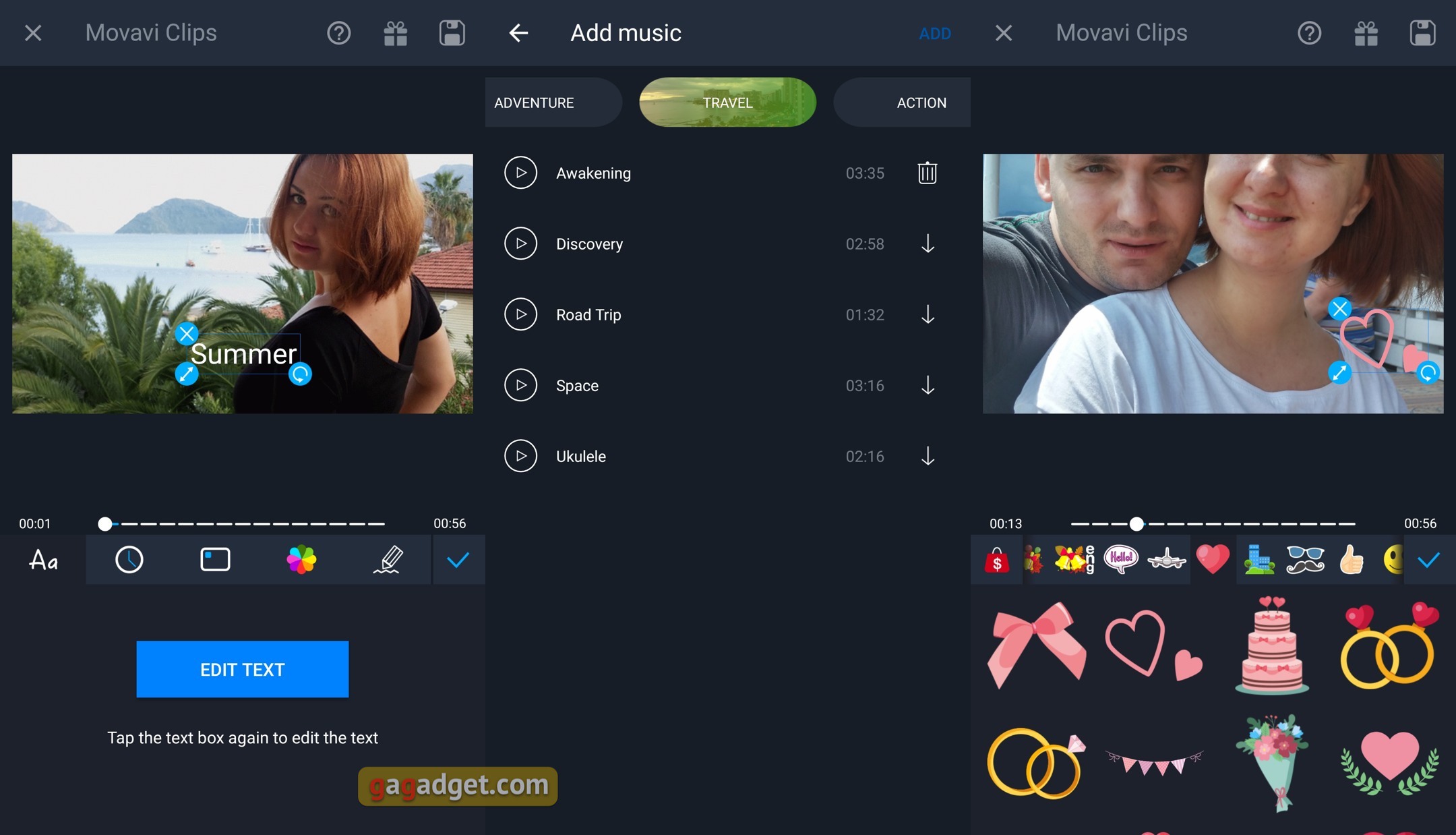Image resolution: width=1456 pixels, height=835 pixels.
Task: Download the Discovery music track
Action: point(928,243)
